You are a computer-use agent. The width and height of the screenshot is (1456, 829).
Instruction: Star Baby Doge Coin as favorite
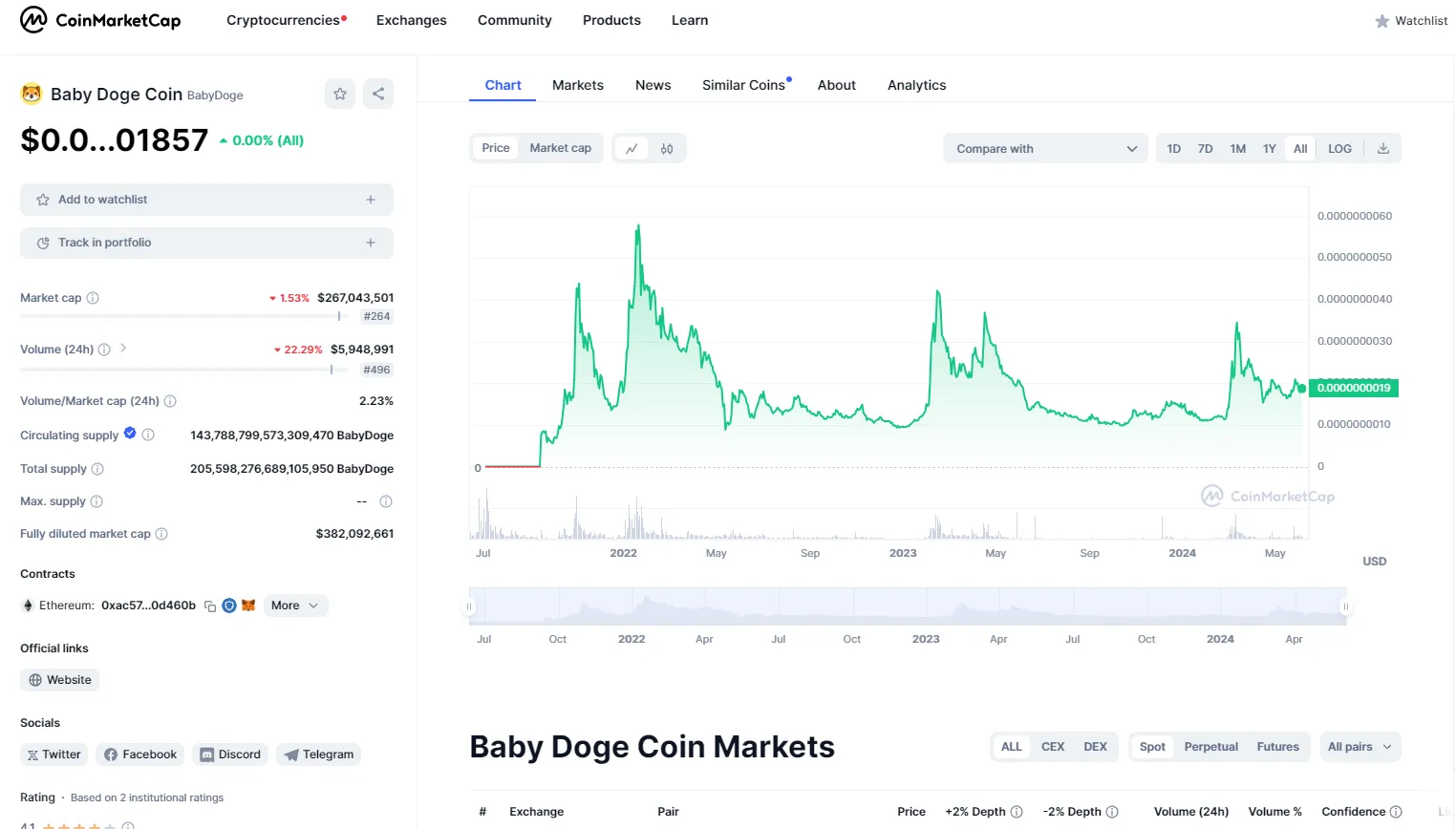[339, 94]
